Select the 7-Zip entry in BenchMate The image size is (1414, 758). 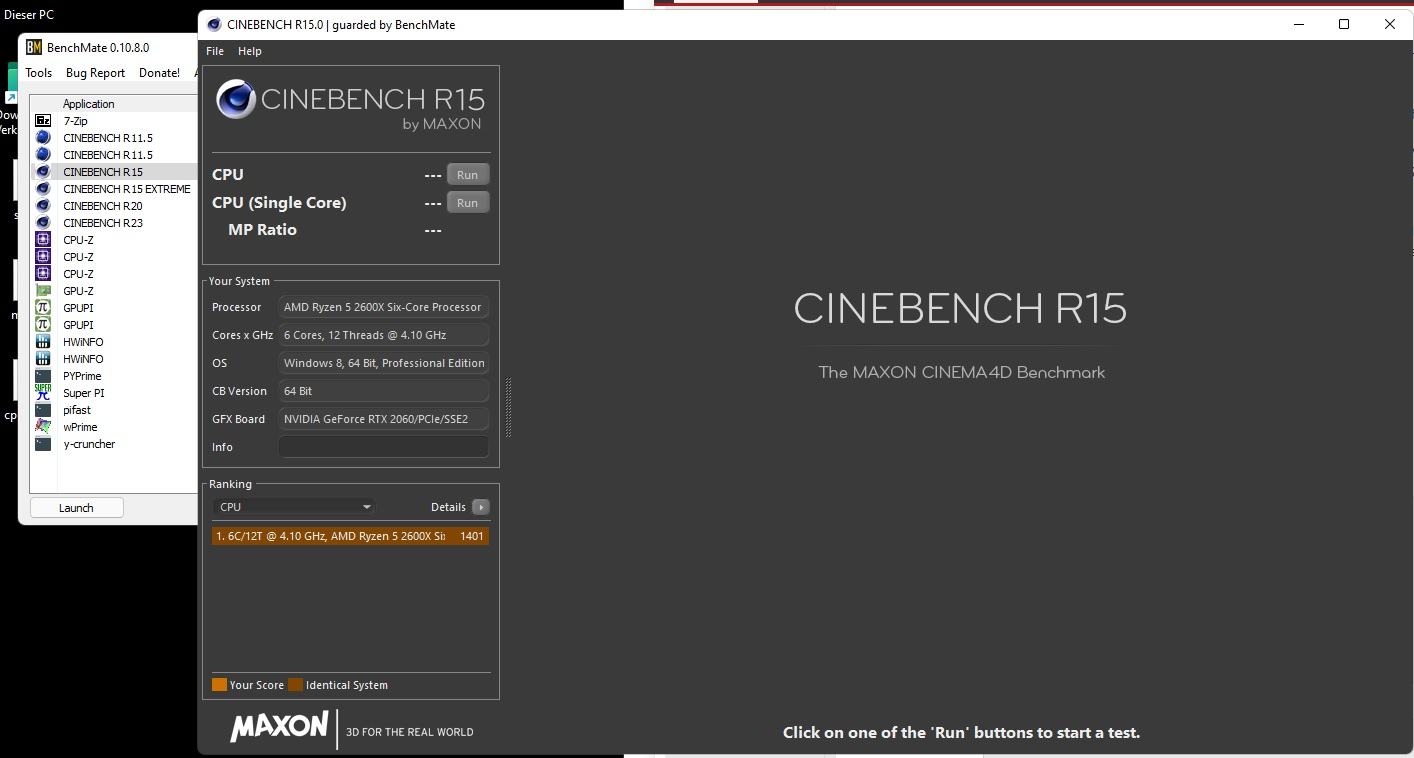click(x=75, y=121)
